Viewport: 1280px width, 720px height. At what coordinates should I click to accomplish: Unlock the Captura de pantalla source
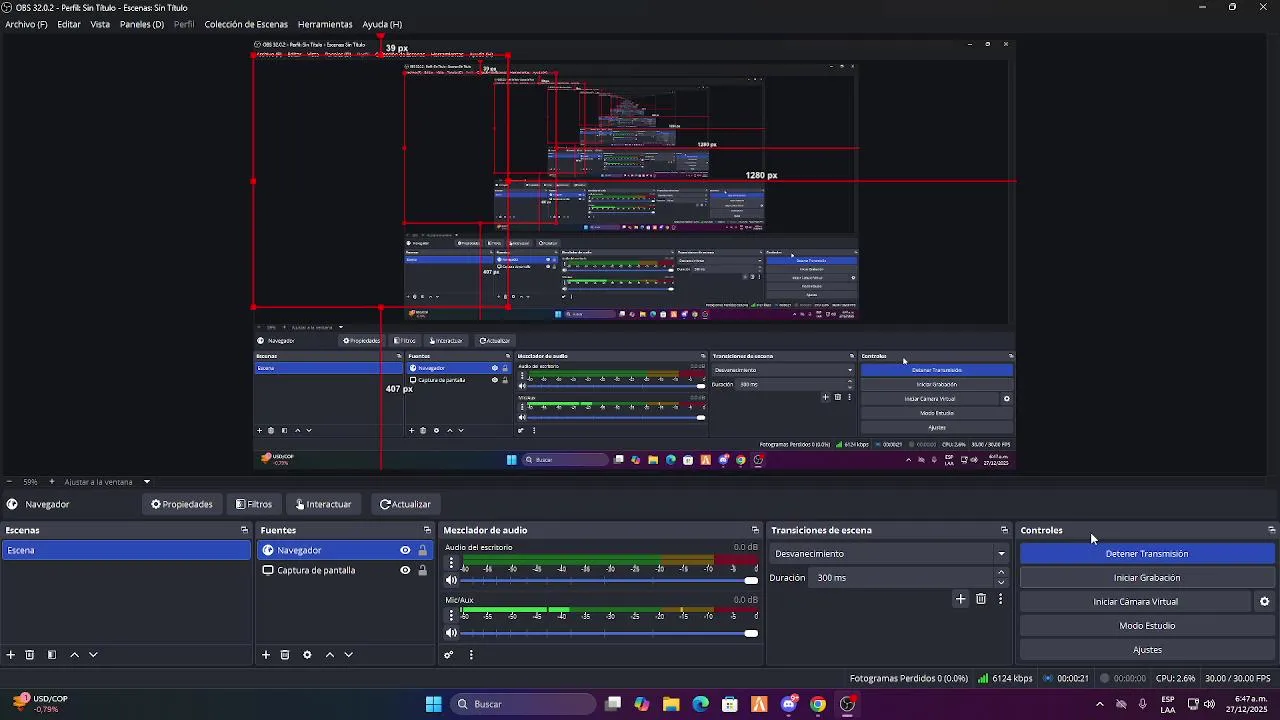tap(422, 570)
